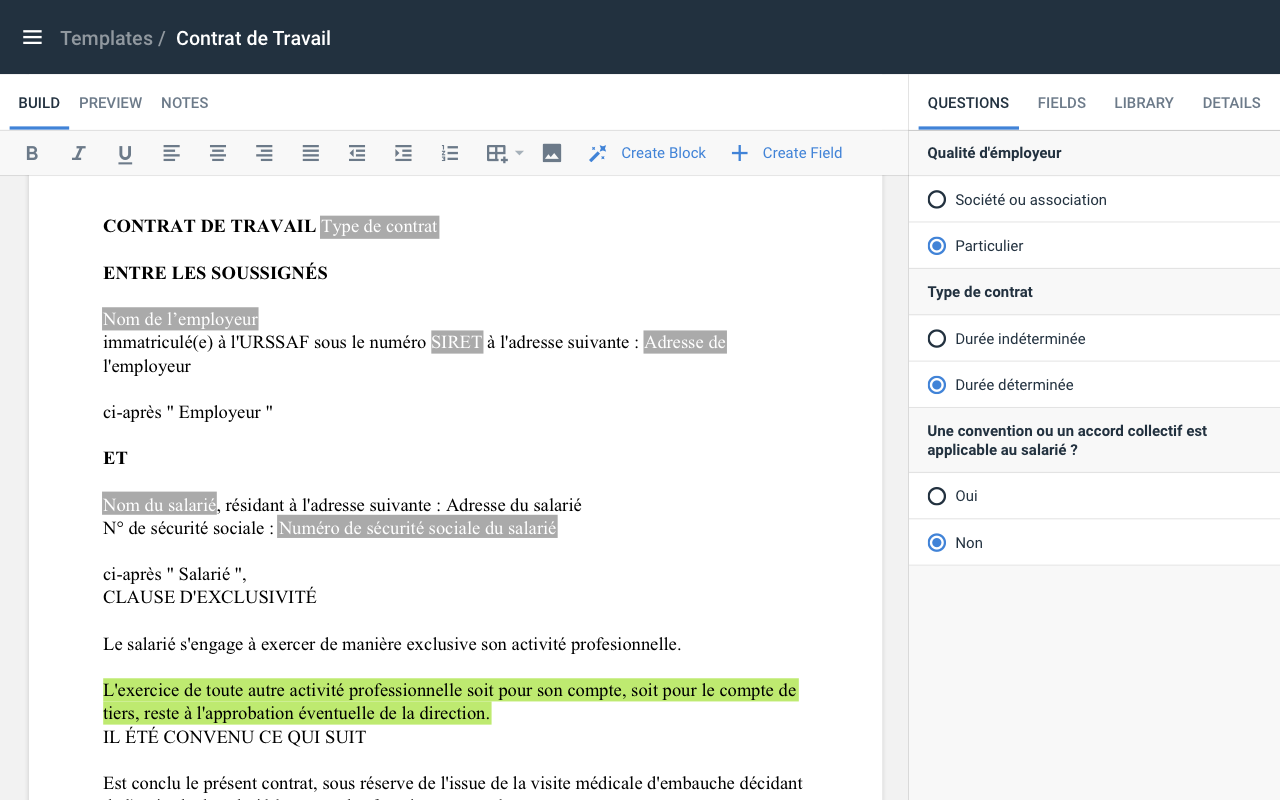Justify the text
Image resolution: width=1280 pixels, height=800 pixels.
click(x=311, y=153)
